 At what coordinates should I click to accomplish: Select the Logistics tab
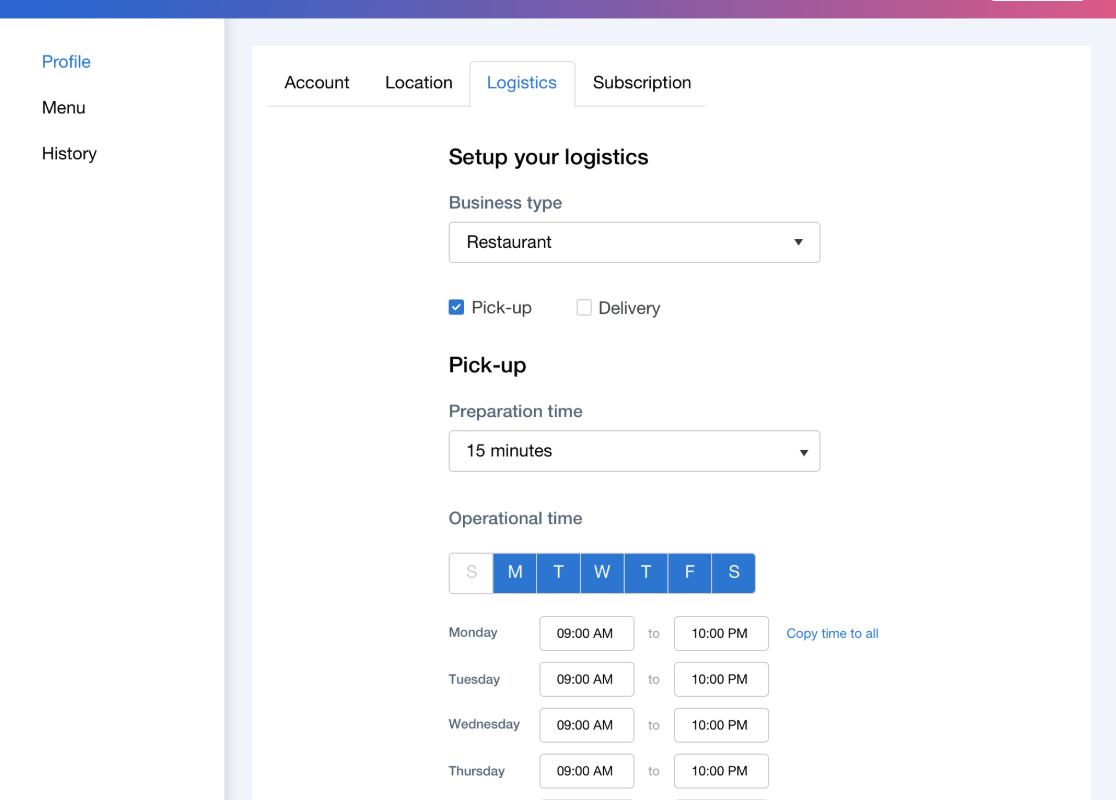(x=522, y=83)
